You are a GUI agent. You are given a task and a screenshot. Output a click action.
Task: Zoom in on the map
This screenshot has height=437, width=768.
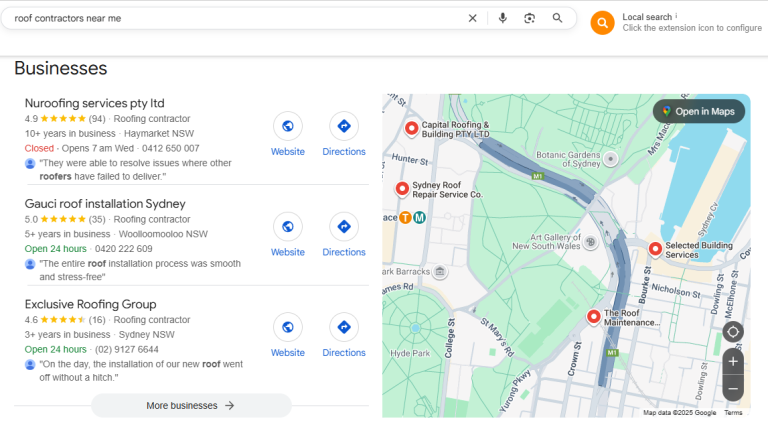pos(733,361)
